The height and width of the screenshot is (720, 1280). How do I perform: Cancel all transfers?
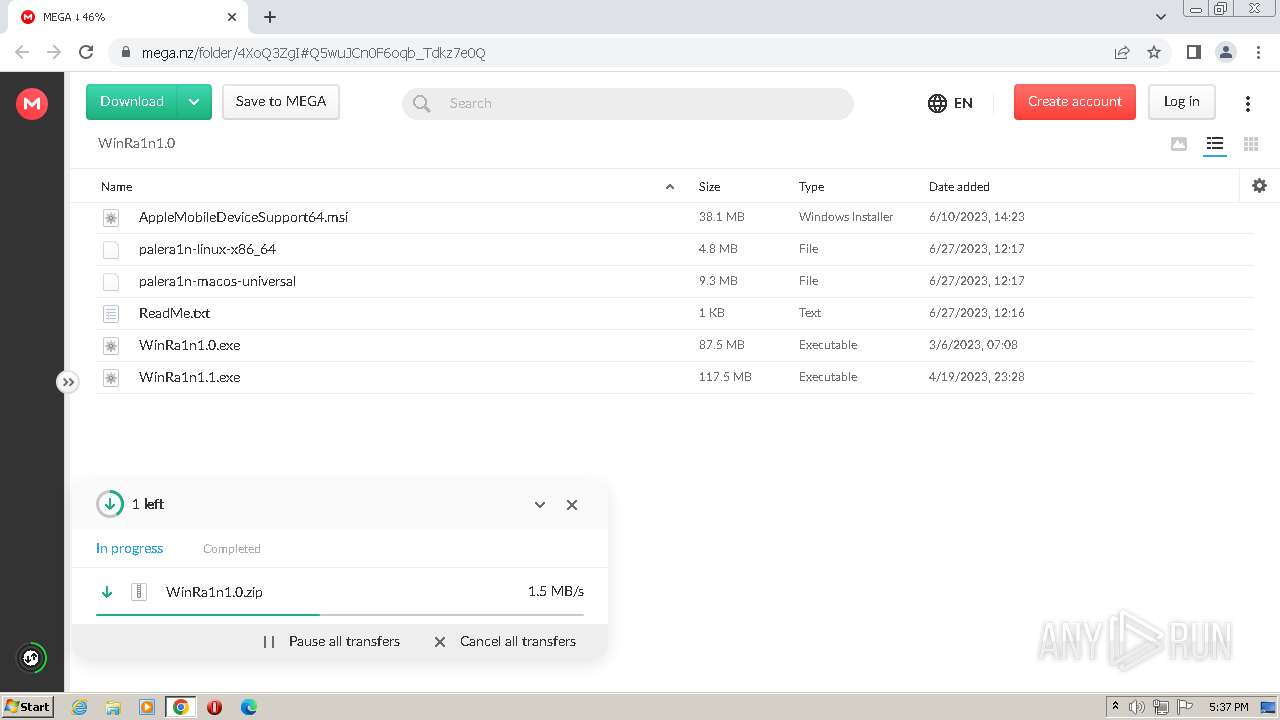pyautogui.click(x=505, y=641)
